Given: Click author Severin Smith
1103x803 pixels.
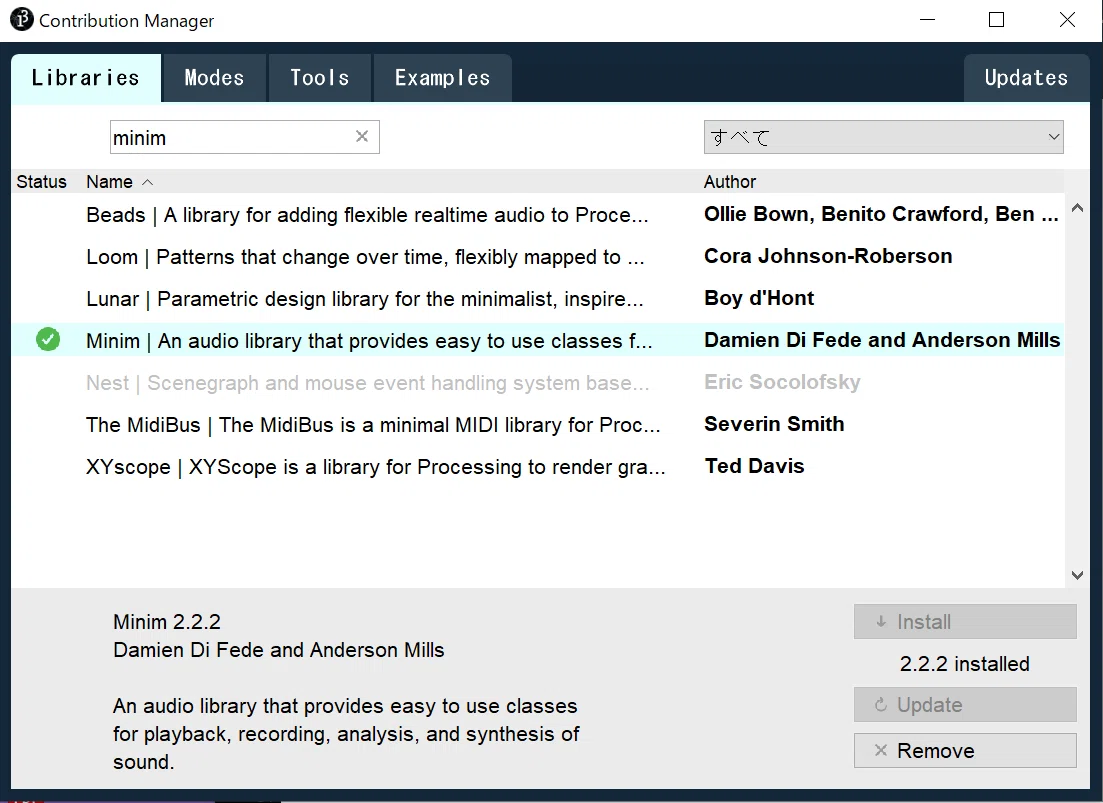Looking at the screenshot, I should 774,424.
